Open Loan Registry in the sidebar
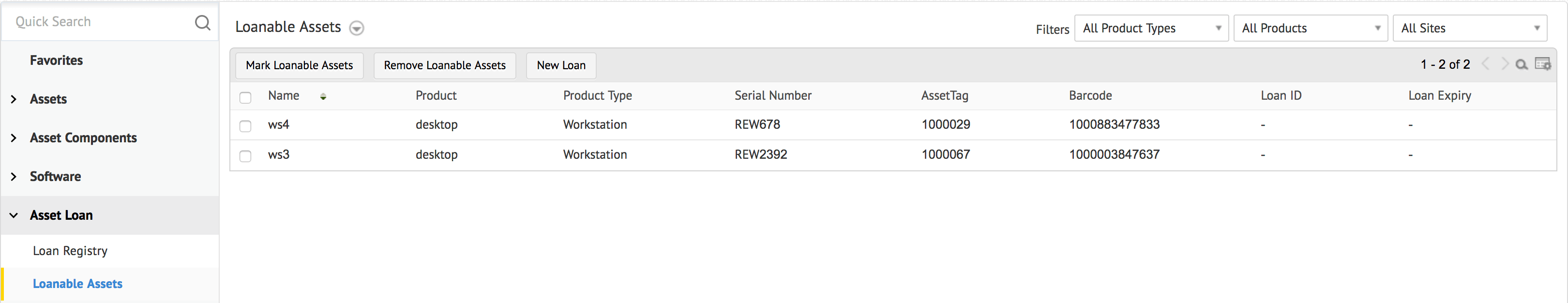1568x303 pixels. 70,251
